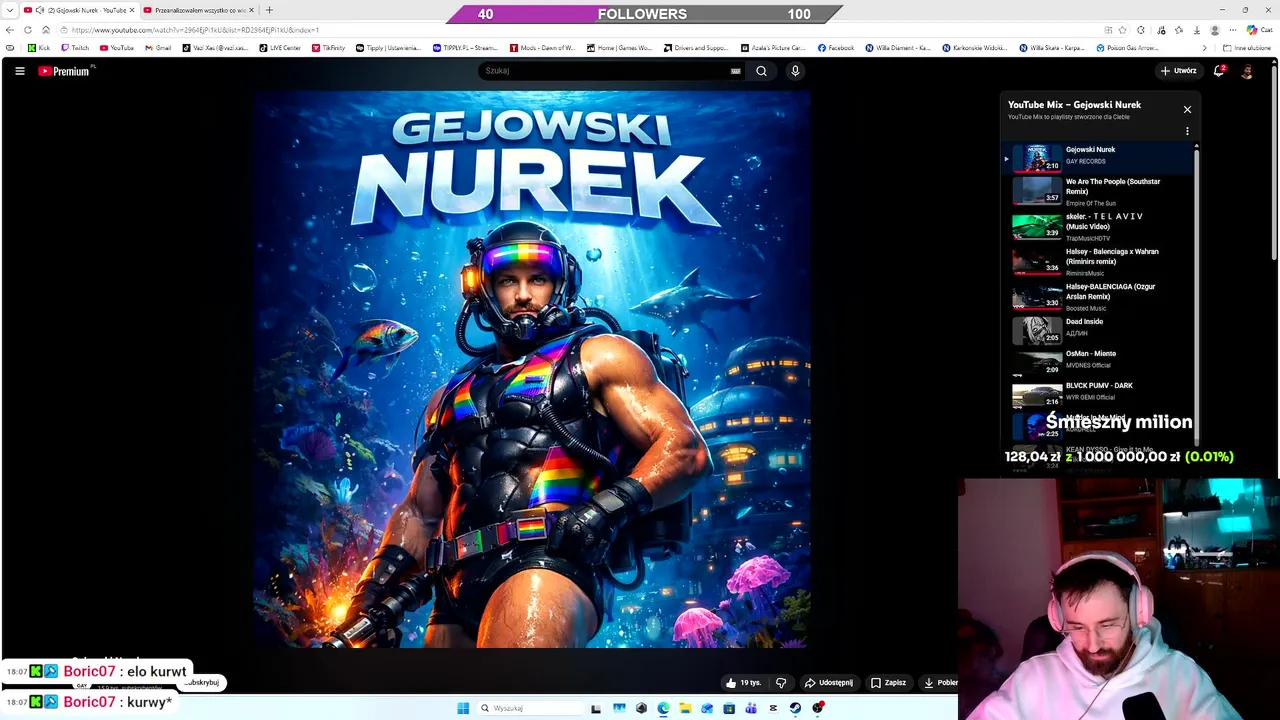1280x720 pixels.
Task: Switch to Edge browser taskbar icon
Action: [663, 708]
